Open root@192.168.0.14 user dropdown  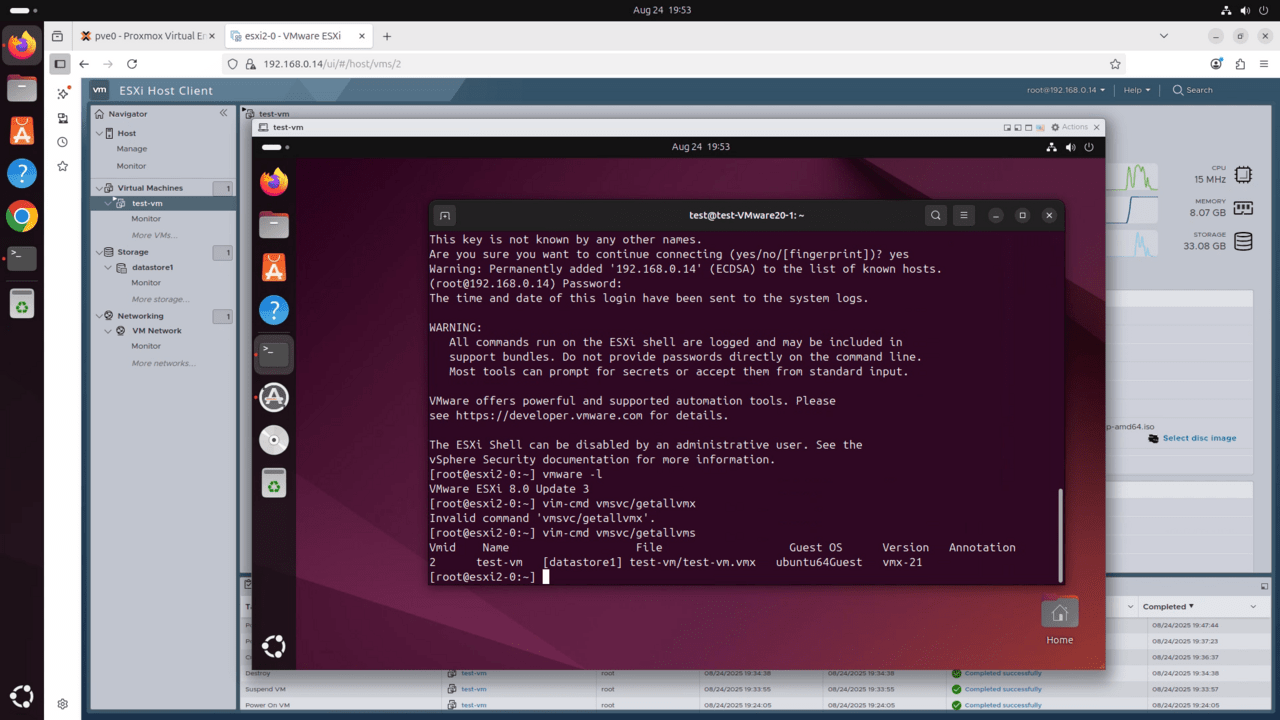click(1066, 90)
